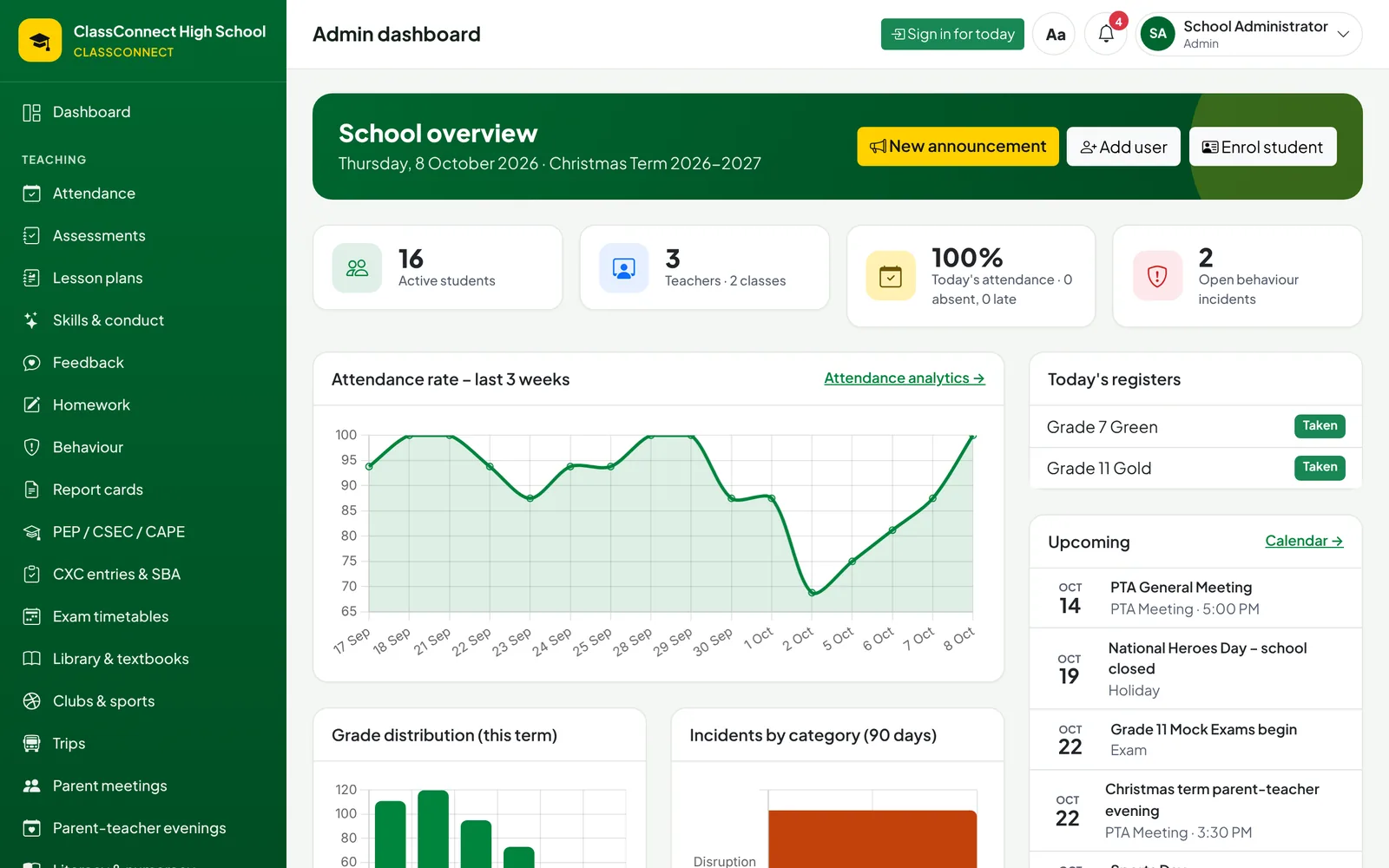This screenshot has width=1389, height=868.
Task: Open National Heroes Day event
Action: 1195,668
